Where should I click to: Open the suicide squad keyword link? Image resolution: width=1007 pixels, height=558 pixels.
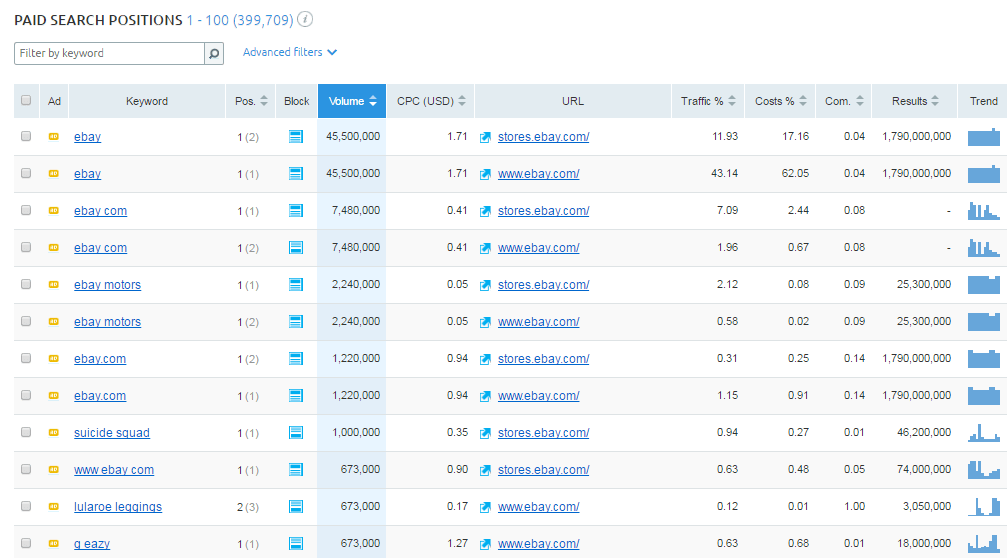click(112, 433)
